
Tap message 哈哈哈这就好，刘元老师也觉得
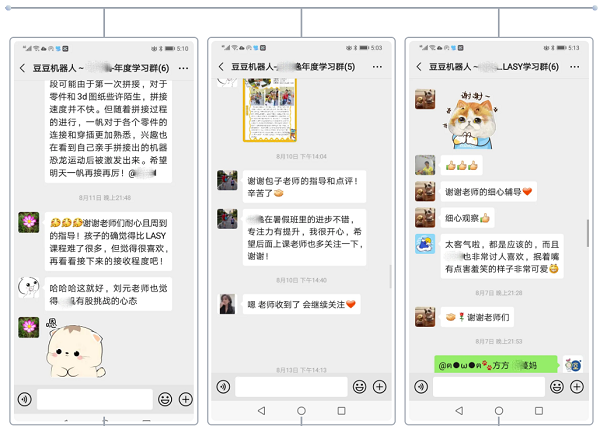click(x=108, y=294)
